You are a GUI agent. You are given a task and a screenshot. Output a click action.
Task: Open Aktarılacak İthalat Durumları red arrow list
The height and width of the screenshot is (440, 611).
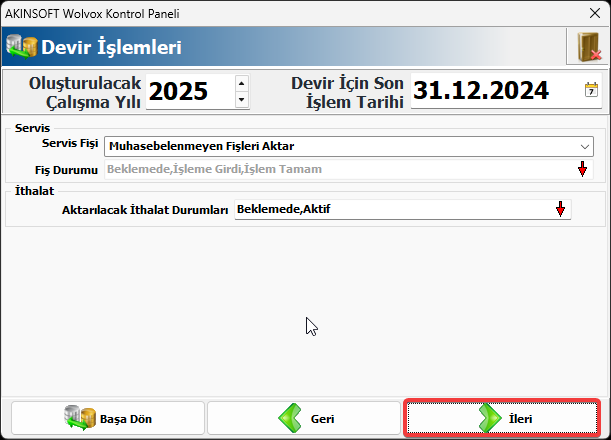pyautogui.click(x=560, y=209)
